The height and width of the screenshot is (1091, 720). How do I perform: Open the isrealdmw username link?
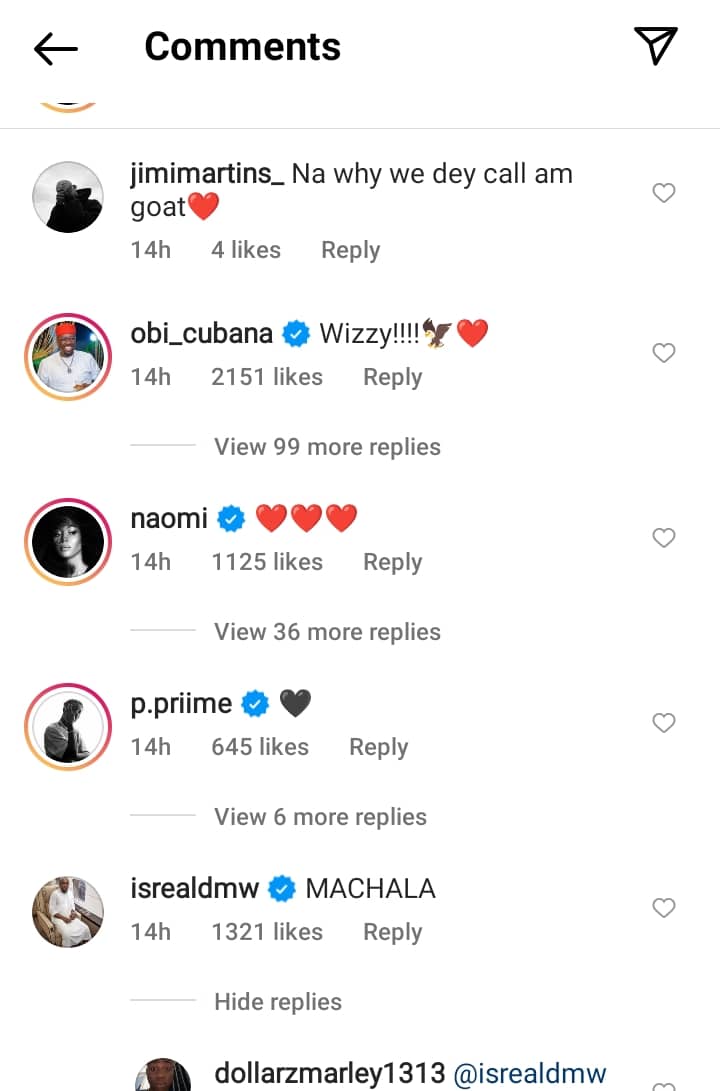tap(195, 888)
